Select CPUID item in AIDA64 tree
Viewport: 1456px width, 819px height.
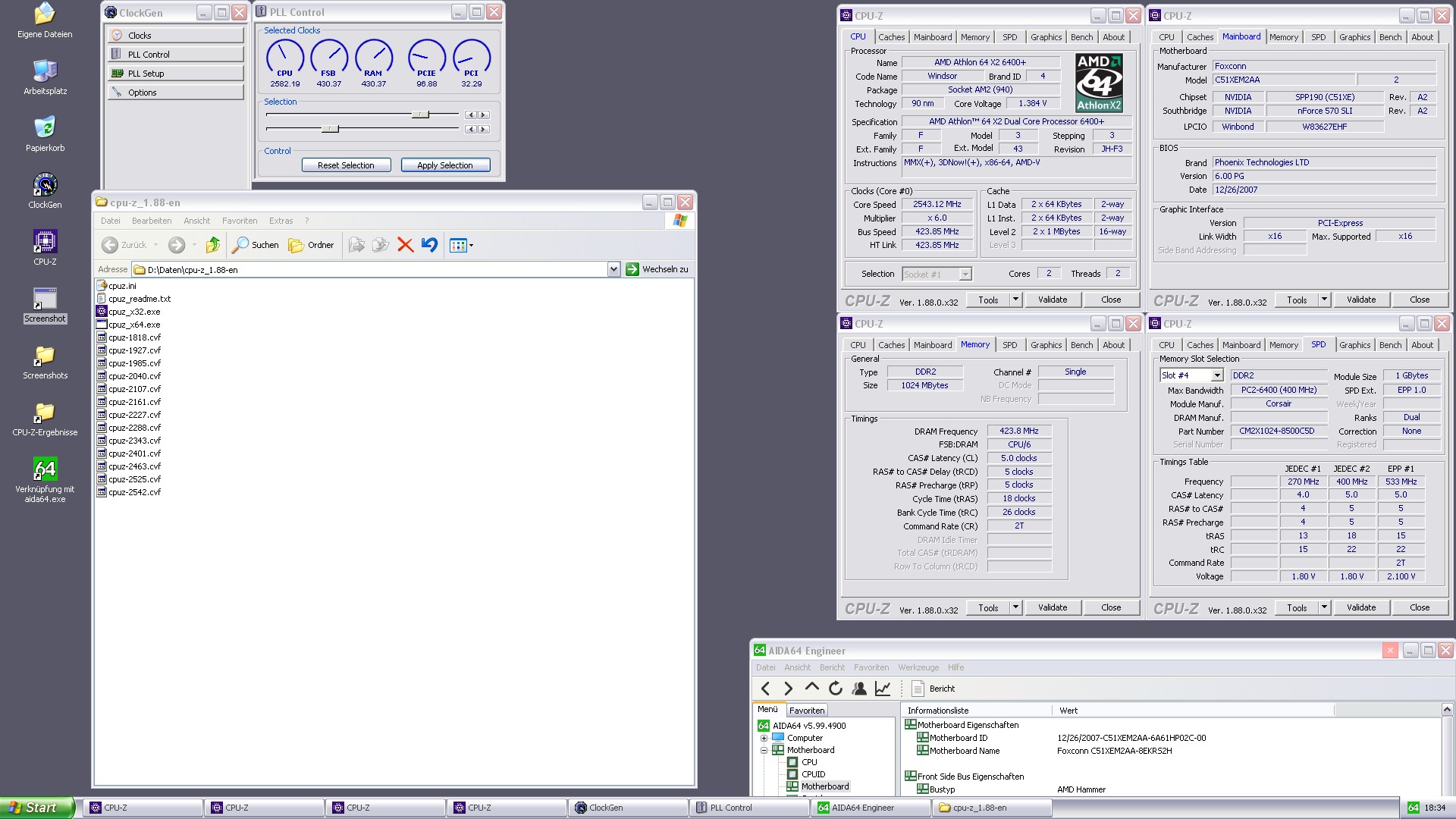click(813, 774)
